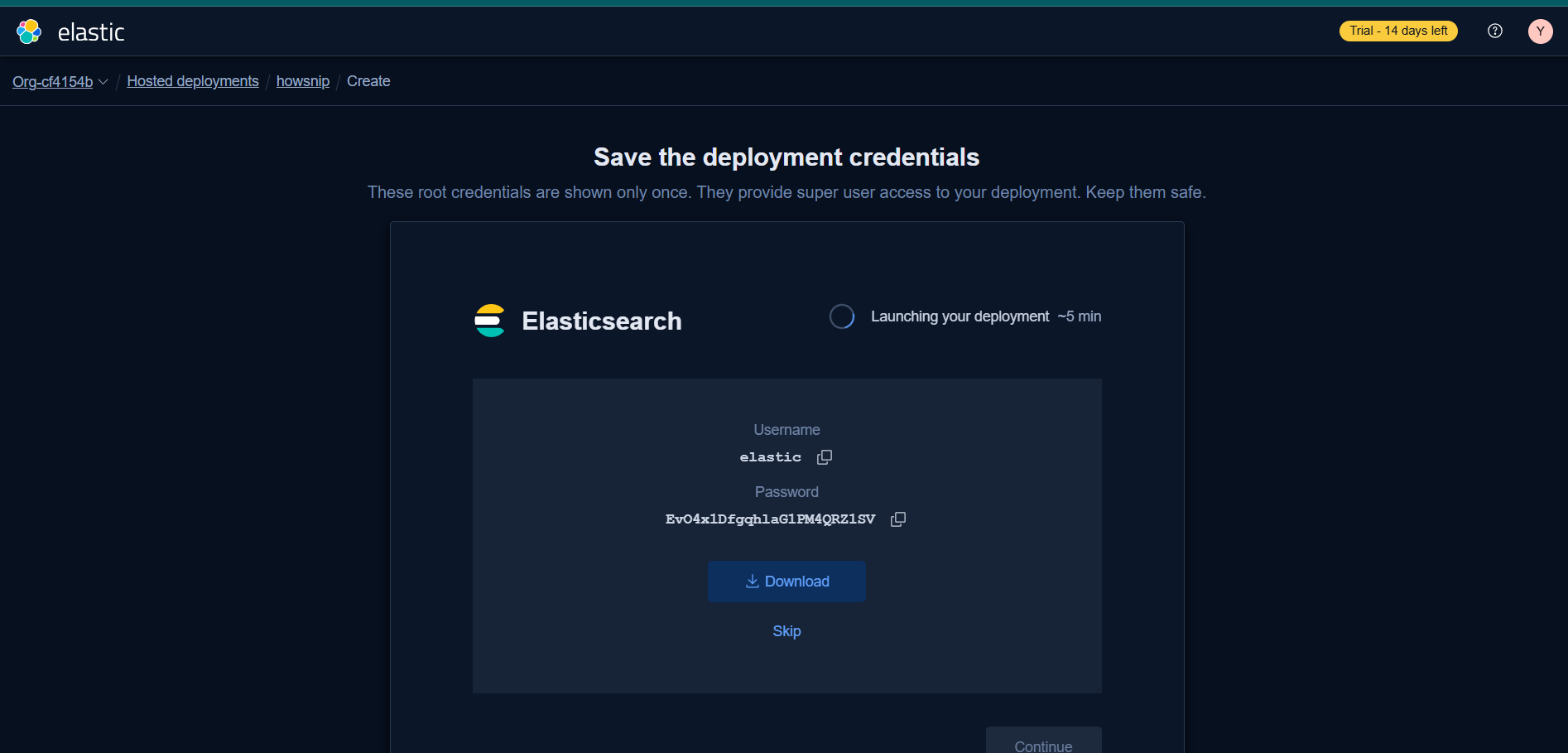Click the deployment loading spinner
The width and height of the screenshot is (1568, 753).
(842, 316)
